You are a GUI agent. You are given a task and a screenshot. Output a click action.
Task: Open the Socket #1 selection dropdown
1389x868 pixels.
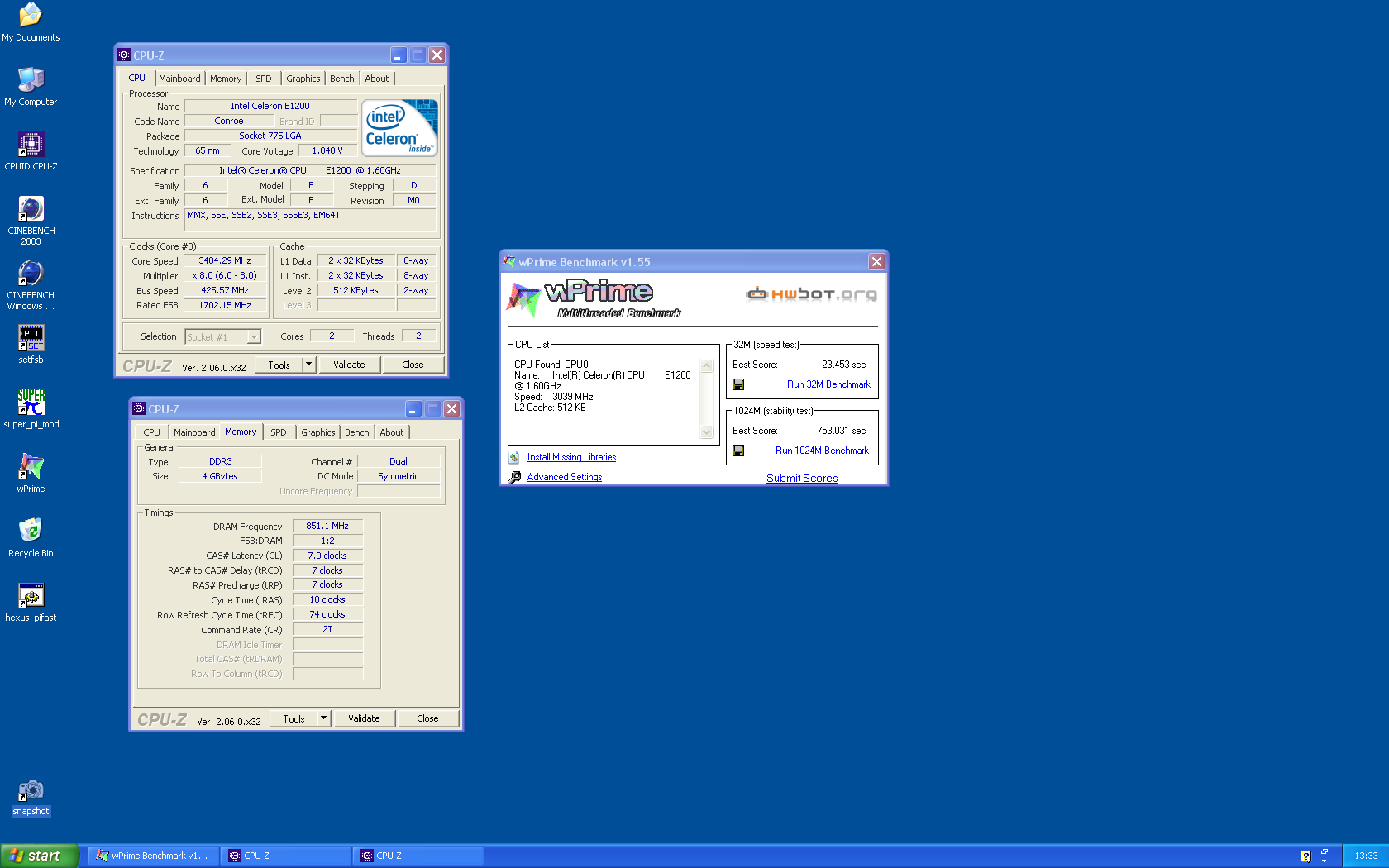click(x=254, y=336)
